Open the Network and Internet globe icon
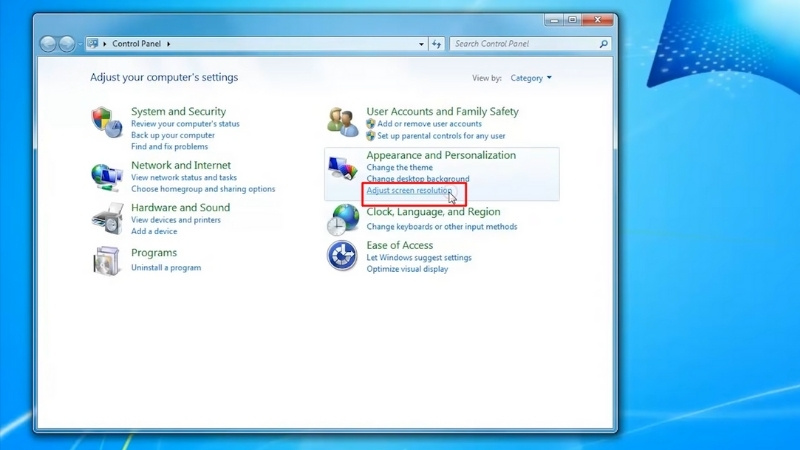This screenshot has height=450, width=800. (x=107, y=177)
